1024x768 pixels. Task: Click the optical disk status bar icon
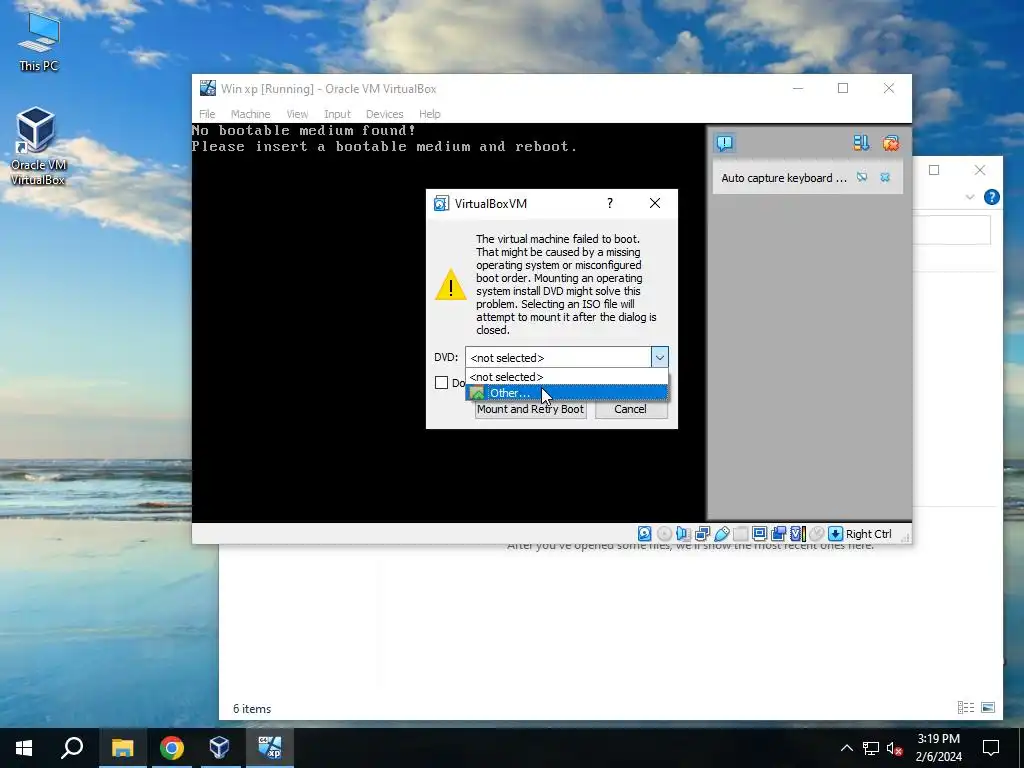(x=664, y=534)
